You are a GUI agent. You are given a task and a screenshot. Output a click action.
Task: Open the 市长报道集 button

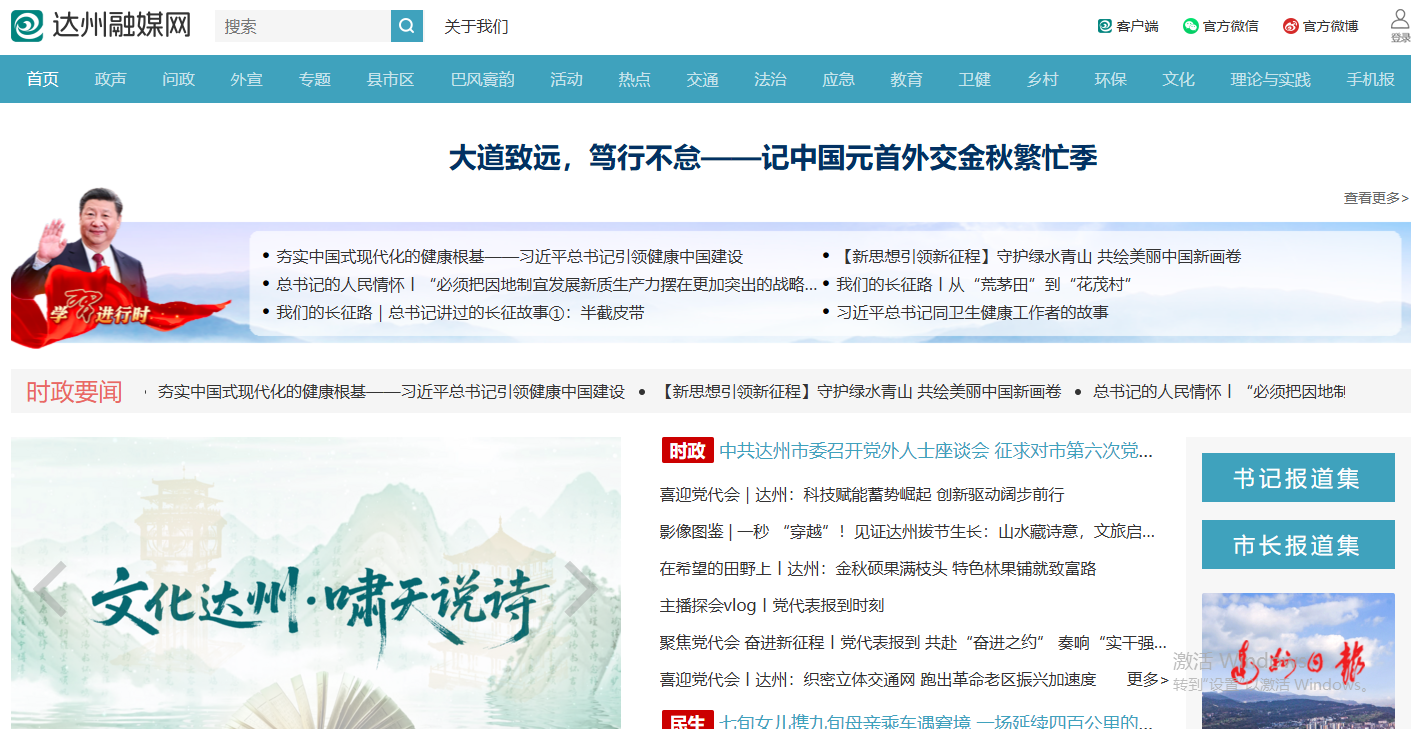(1298, 545)
